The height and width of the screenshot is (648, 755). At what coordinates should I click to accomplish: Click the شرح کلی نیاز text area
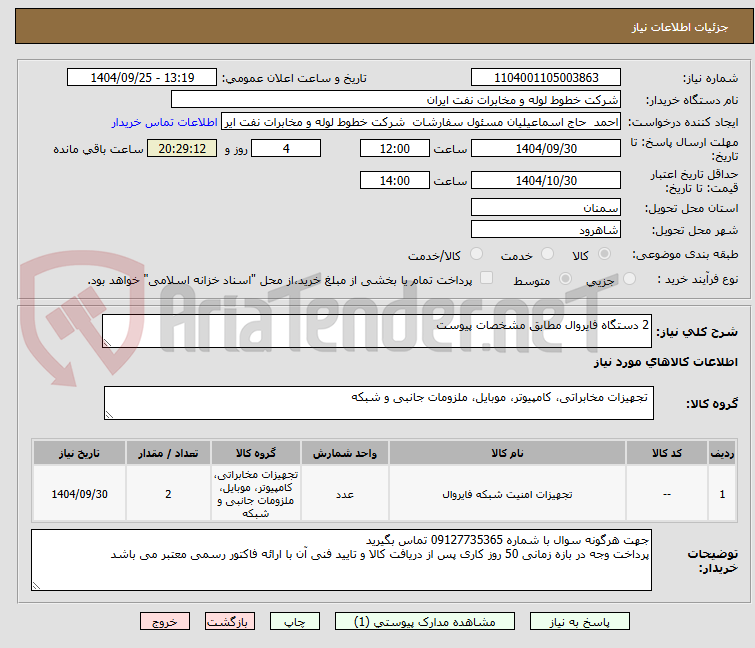[x=377, y=331]
